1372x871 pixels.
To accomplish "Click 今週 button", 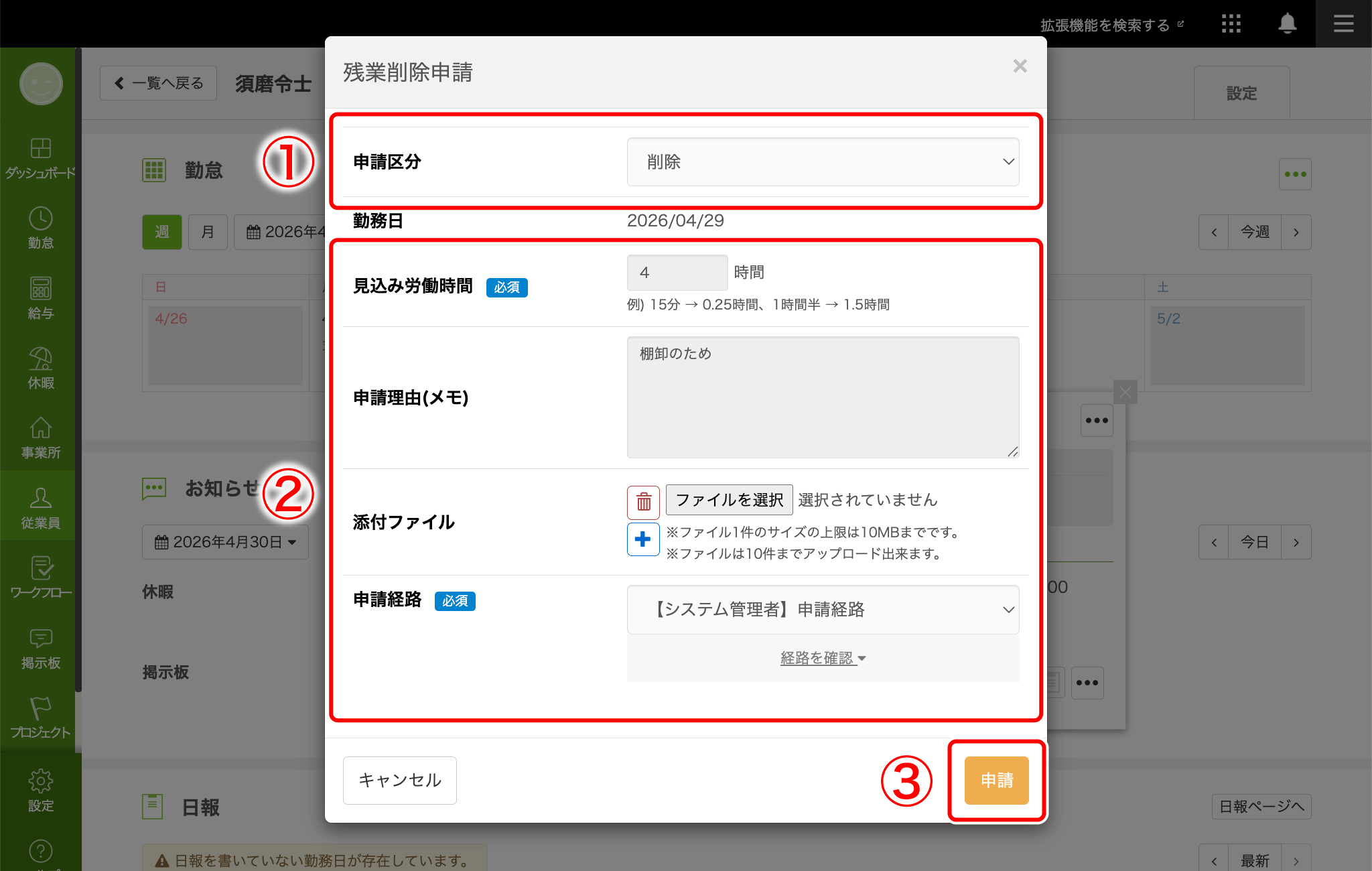I will click(1255, 232).
